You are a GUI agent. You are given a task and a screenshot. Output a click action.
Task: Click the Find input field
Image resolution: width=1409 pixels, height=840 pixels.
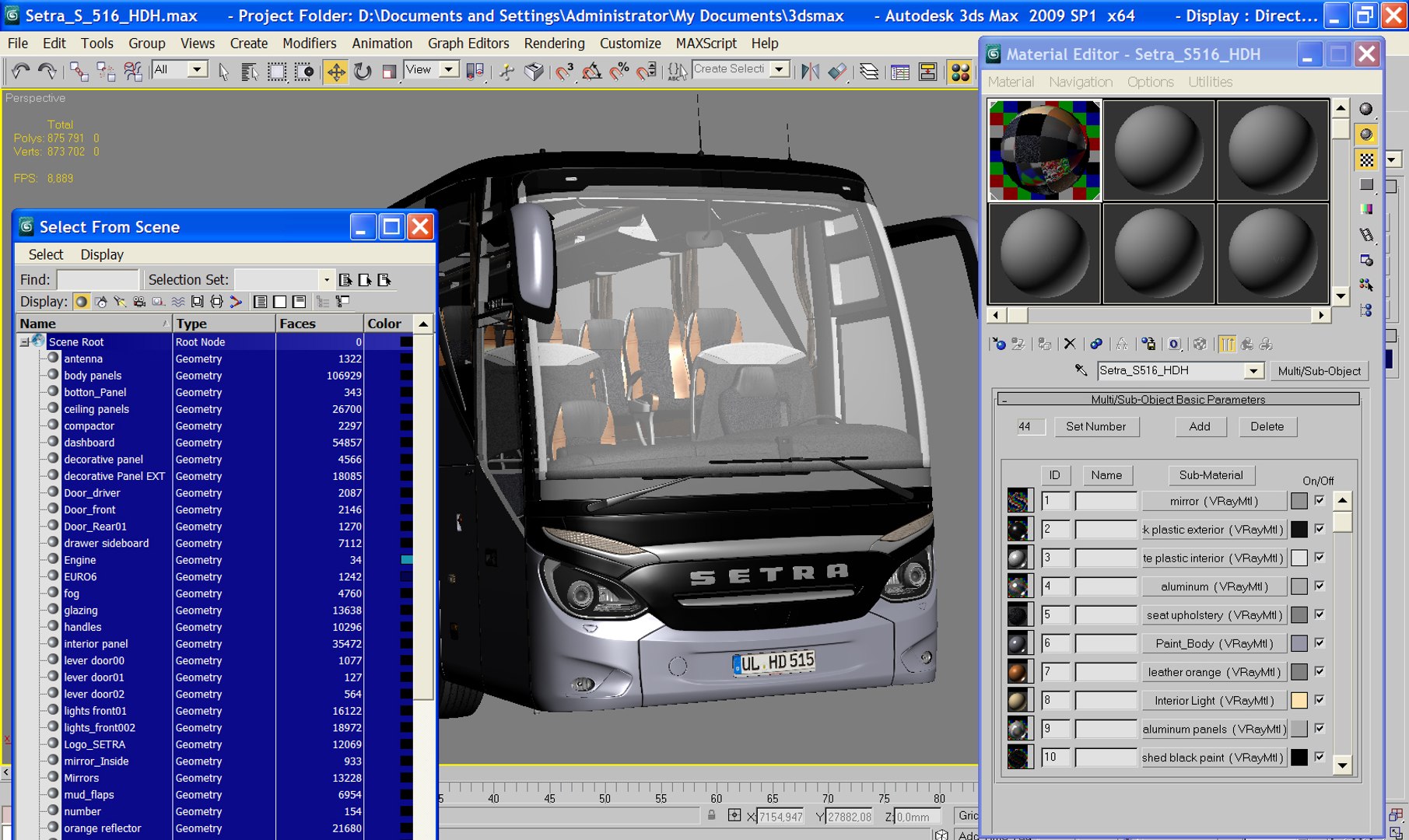97,280
